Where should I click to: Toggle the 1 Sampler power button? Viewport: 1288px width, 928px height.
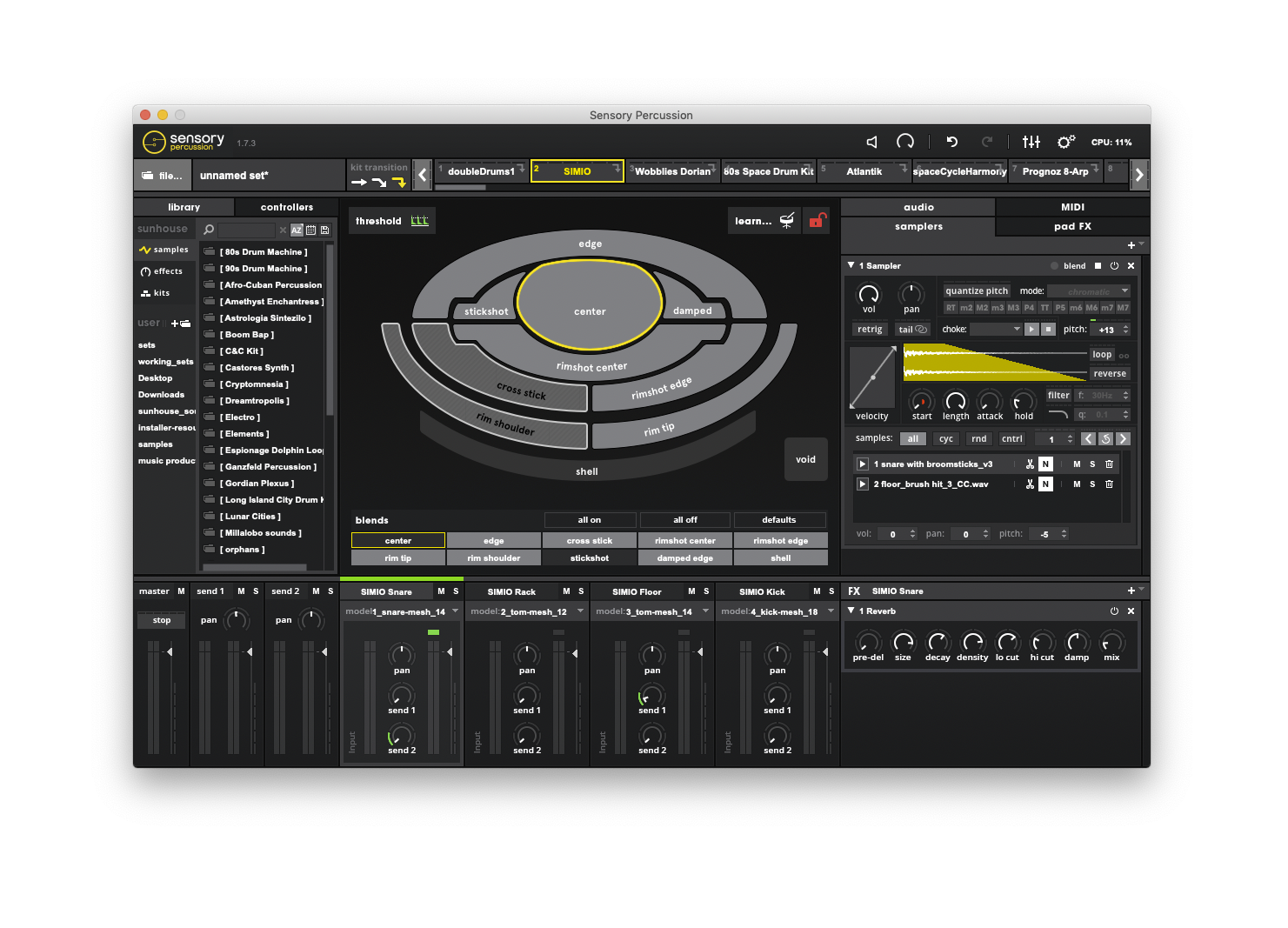click(1114, 266)
